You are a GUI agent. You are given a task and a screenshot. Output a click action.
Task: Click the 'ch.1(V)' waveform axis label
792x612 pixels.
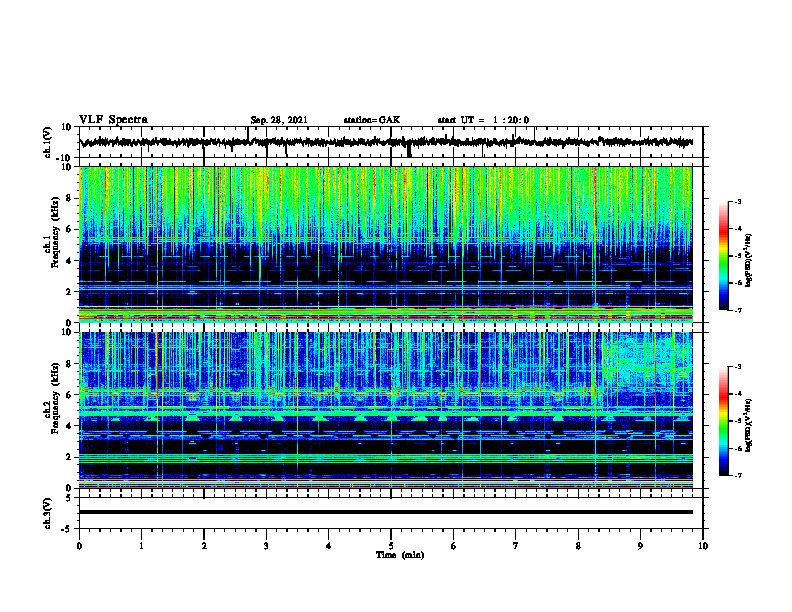[x=48, y=142]
